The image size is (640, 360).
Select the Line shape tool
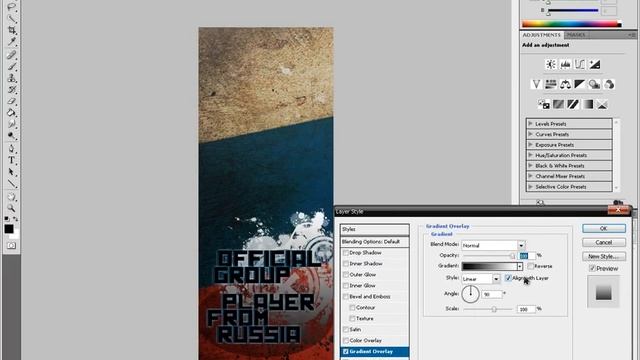point(12,183)
